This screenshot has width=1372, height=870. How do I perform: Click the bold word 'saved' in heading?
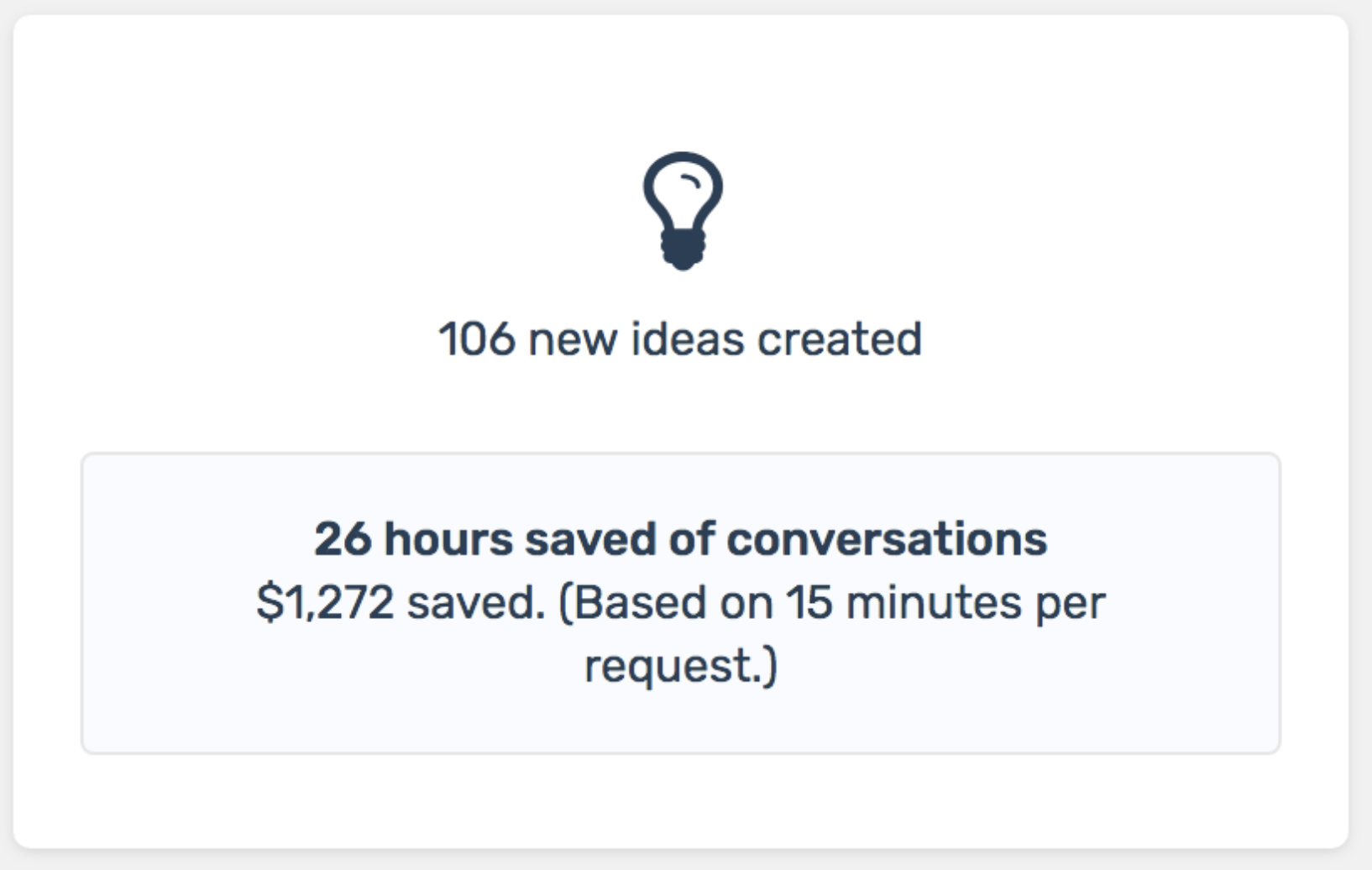[x=590, y=538]
